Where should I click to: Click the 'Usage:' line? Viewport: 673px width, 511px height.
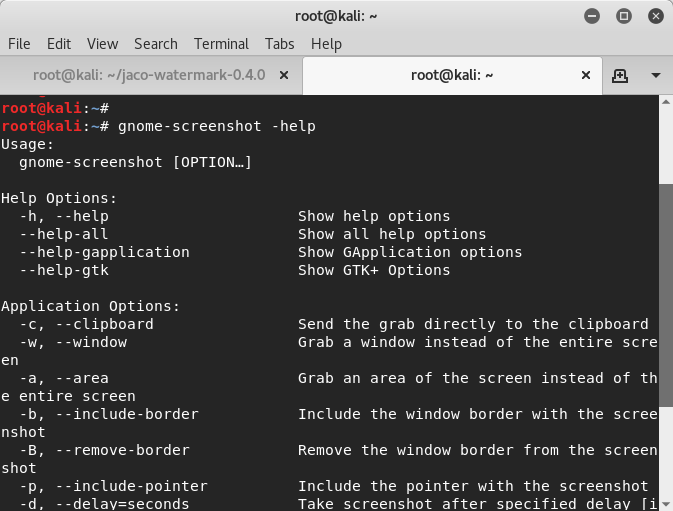[x=27, y=144]
